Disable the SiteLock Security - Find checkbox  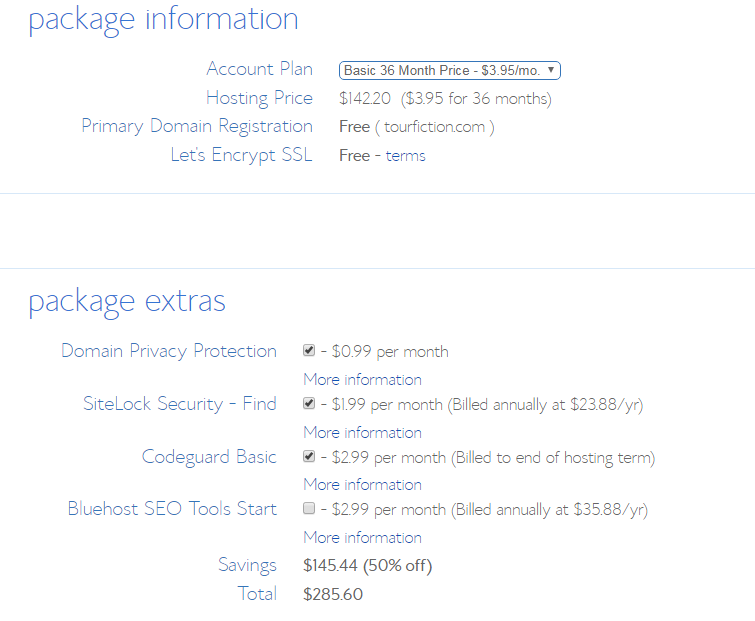310,404
